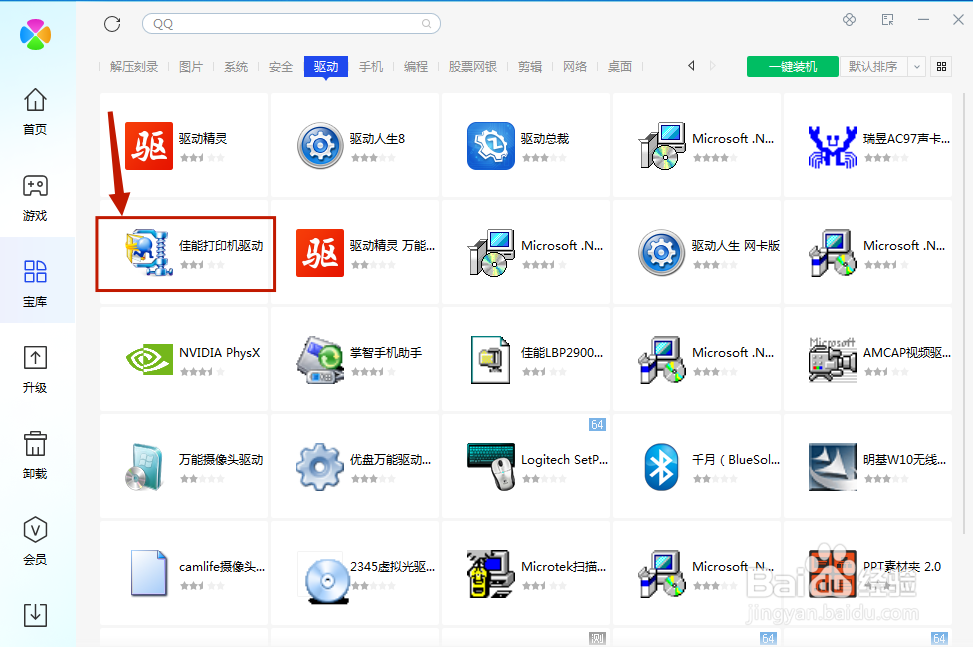
Task: Open the 首页 home page in sidebar
Action: point(35,112)
